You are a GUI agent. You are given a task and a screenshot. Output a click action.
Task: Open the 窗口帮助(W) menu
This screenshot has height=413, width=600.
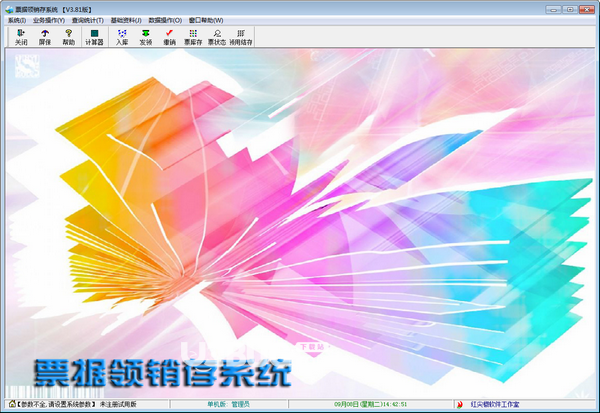click(x=206, y=20)
